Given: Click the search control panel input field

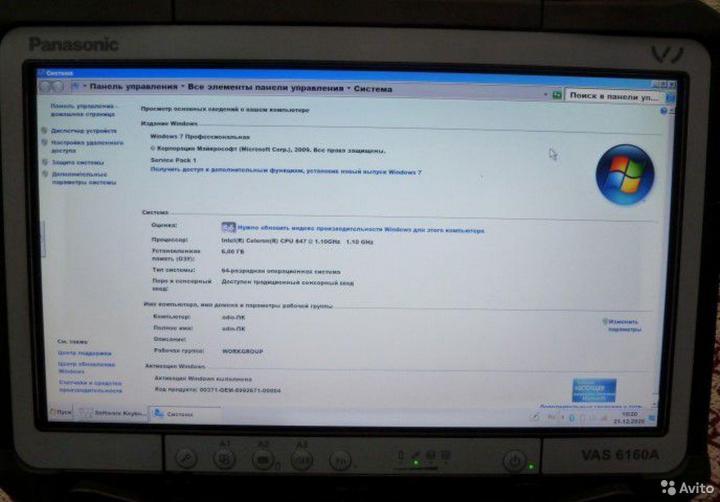Looking at the screenshot, I should [x=614, y=96].
